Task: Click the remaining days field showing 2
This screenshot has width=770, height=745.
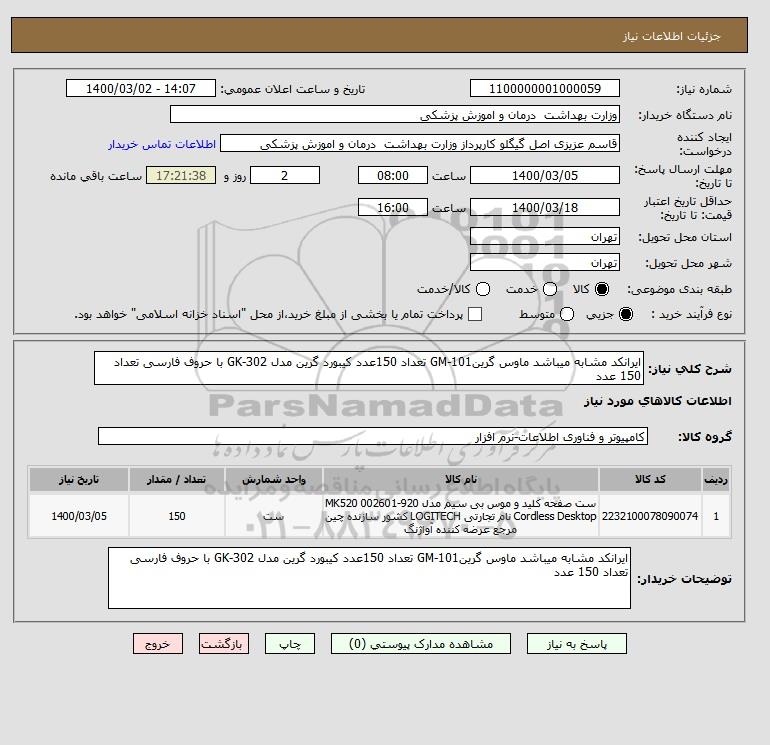Action: 285,175
